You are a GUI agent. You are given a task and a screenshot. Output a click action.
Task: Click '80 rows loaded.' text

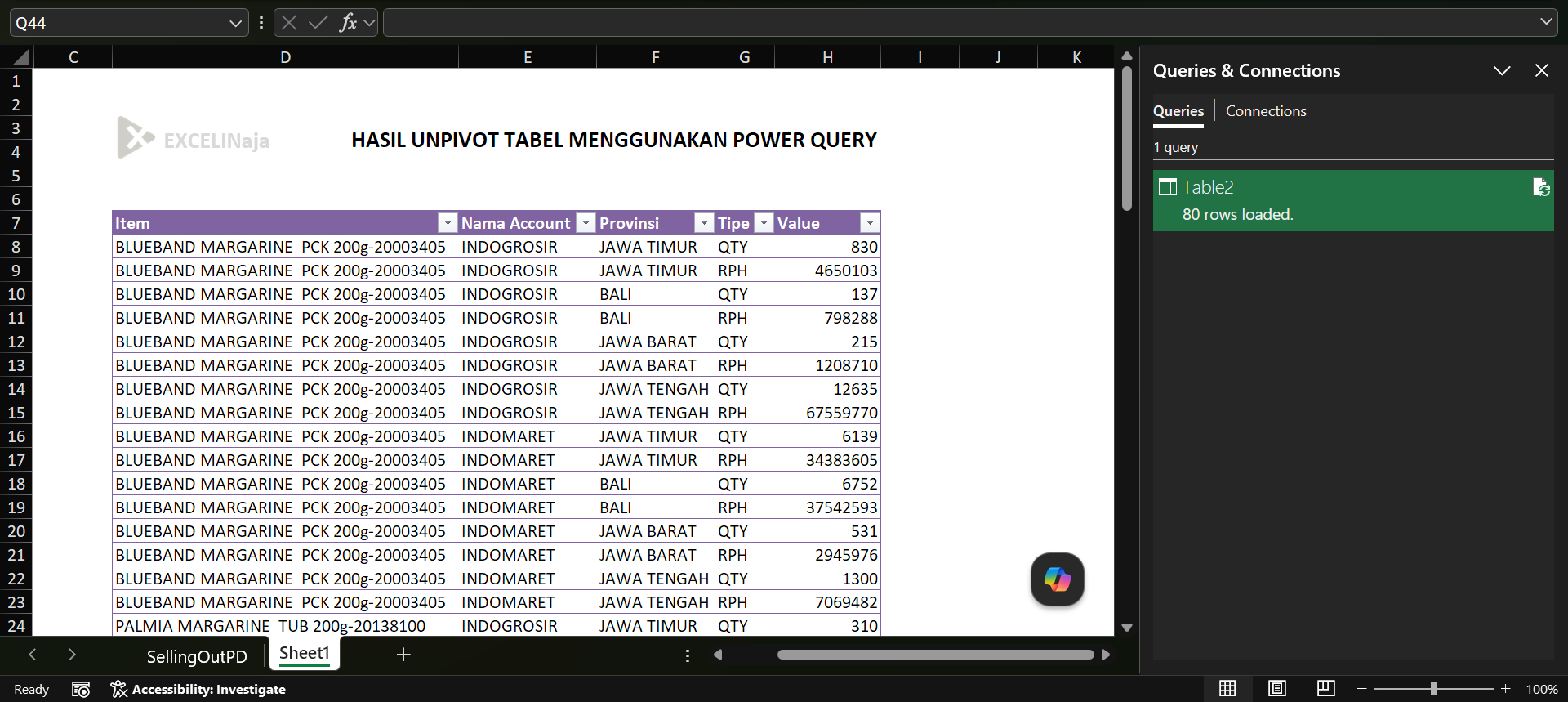coord(1237,214)
